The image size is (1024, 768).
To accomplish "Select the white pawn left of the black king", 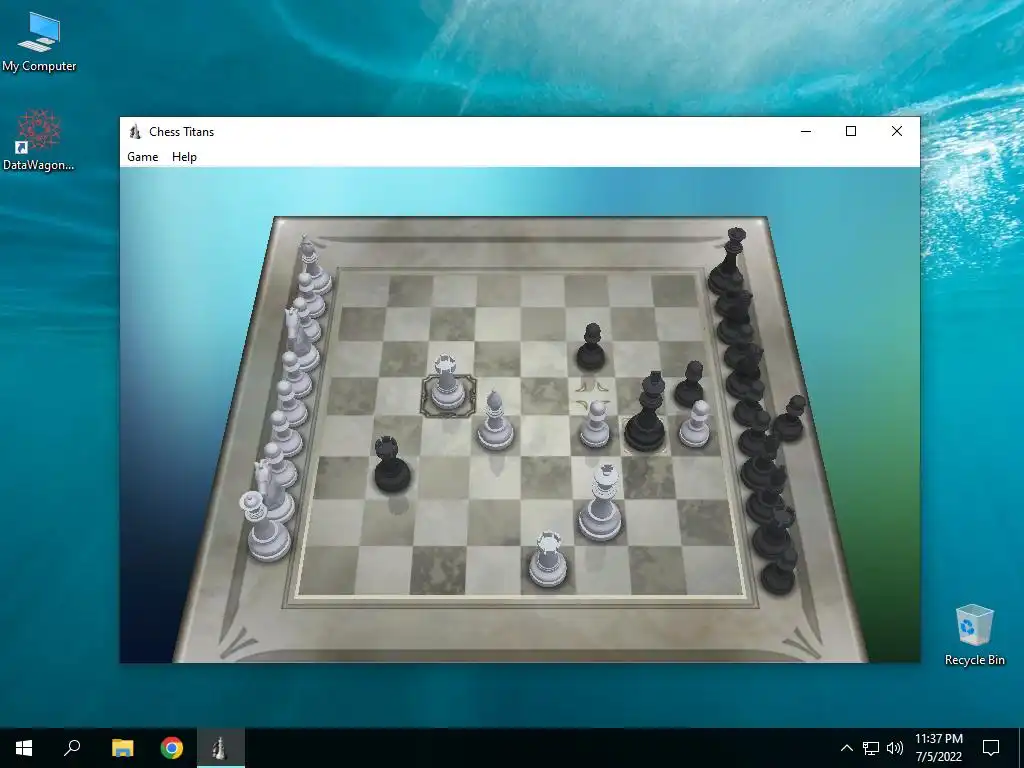I will pyautogui.click(x=595, y=424).
